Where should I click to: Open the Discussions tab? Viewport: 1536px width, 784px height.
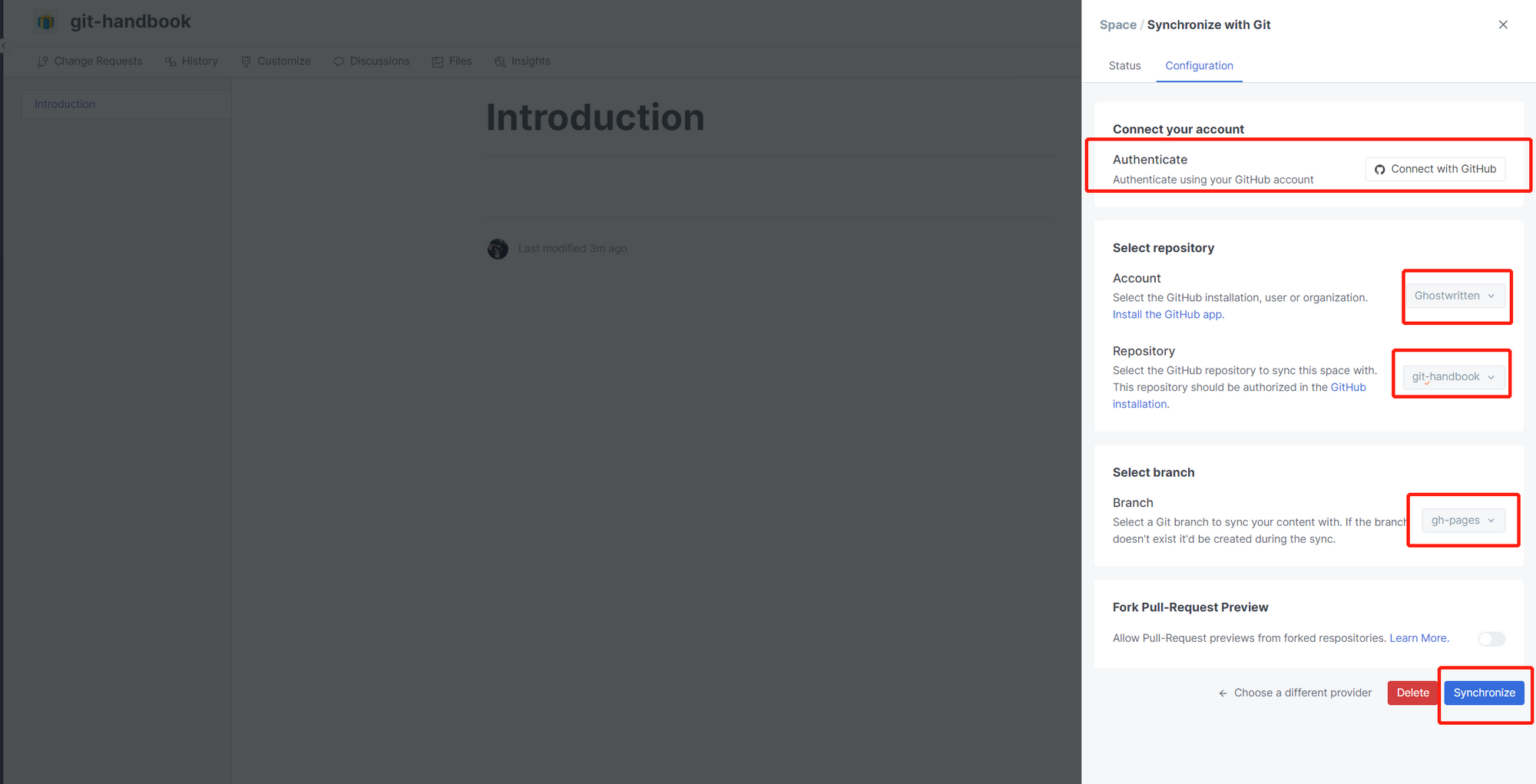tap(372, 61)
